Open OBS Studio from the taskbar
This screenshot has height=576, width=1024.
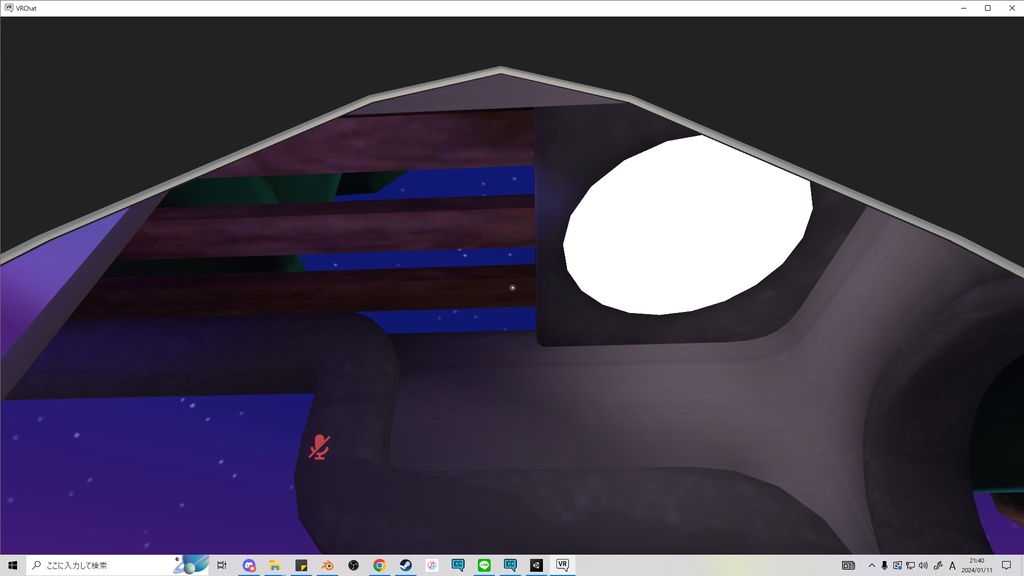pos(353,565)
